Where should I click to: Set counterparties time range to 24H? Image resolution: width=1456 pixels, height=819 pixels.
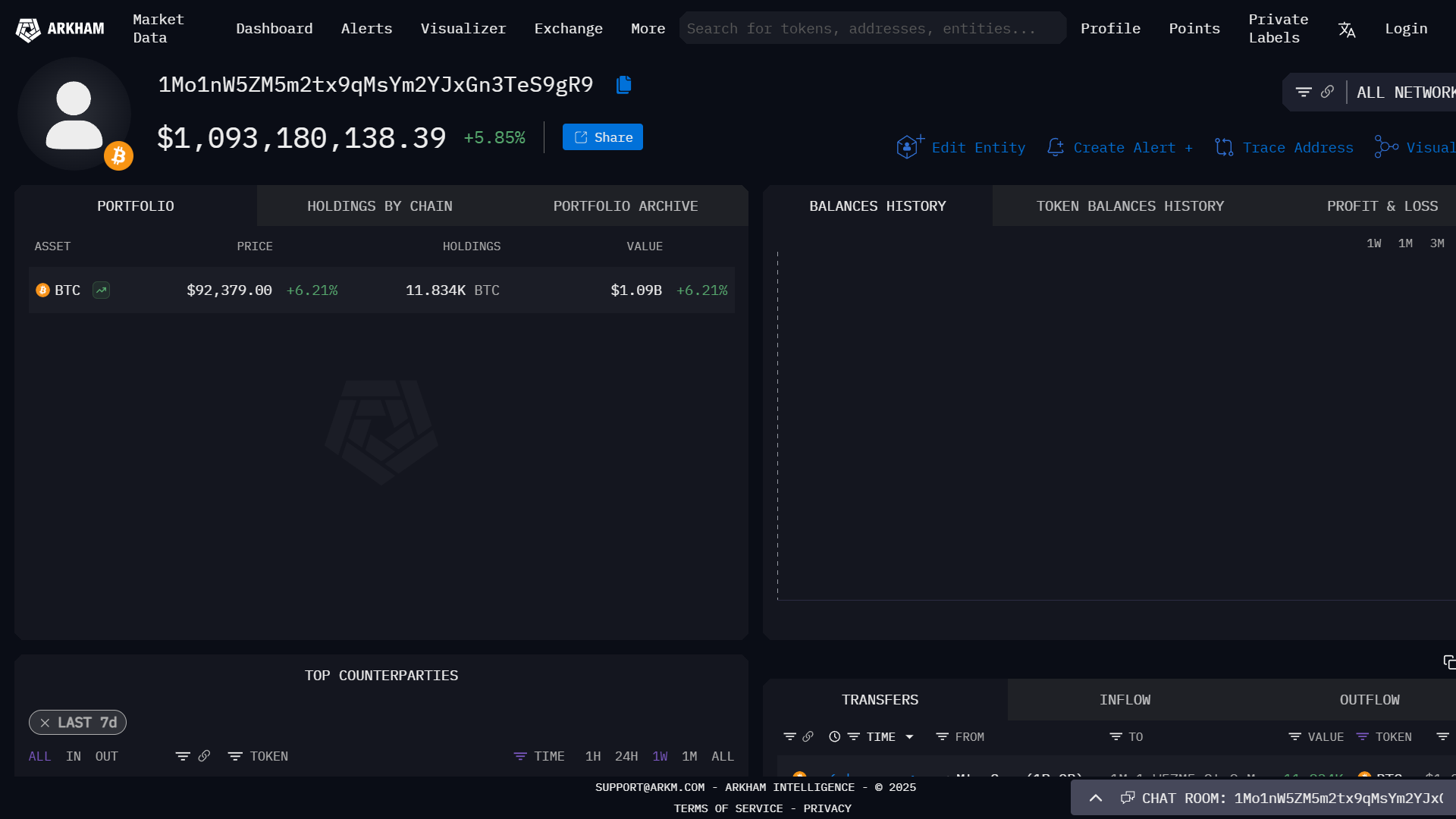(x=626, y=756)
